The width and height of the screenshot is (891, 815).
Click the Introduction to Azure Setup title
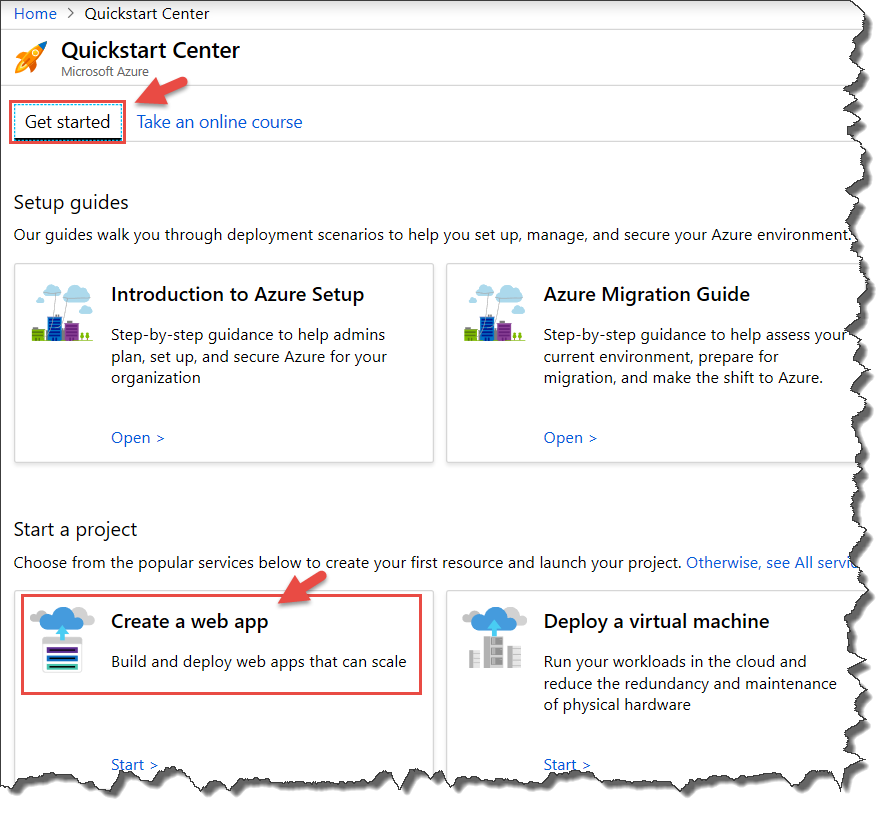[x=238, y=294]
